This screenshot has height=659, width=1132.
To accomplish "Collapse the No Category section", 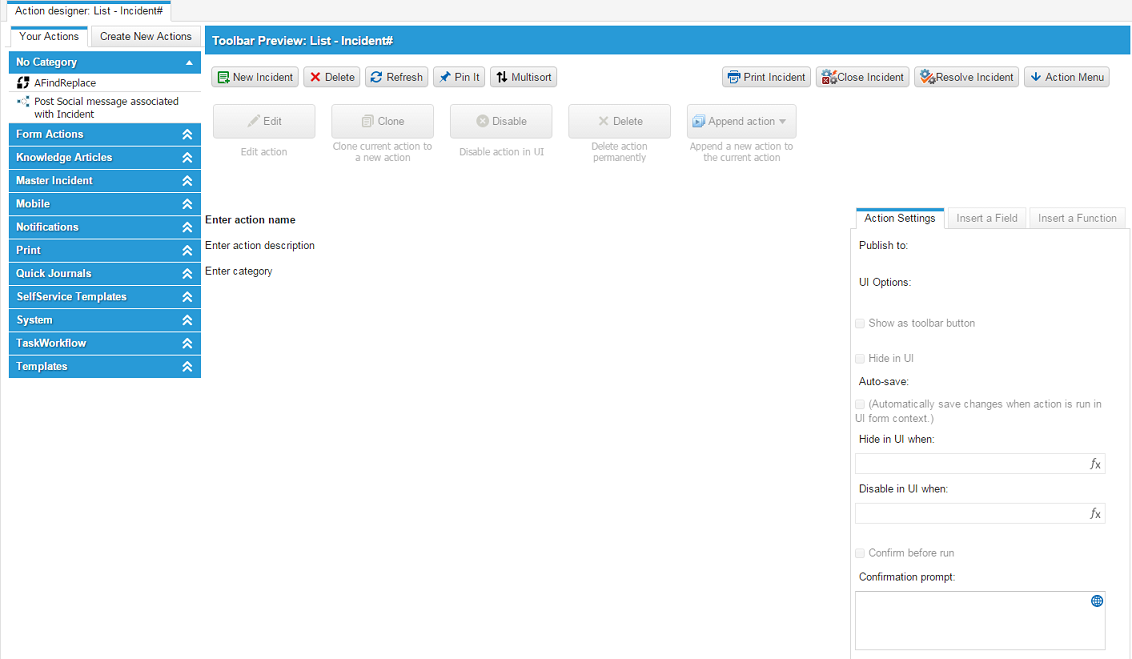I will pos(189,62).
